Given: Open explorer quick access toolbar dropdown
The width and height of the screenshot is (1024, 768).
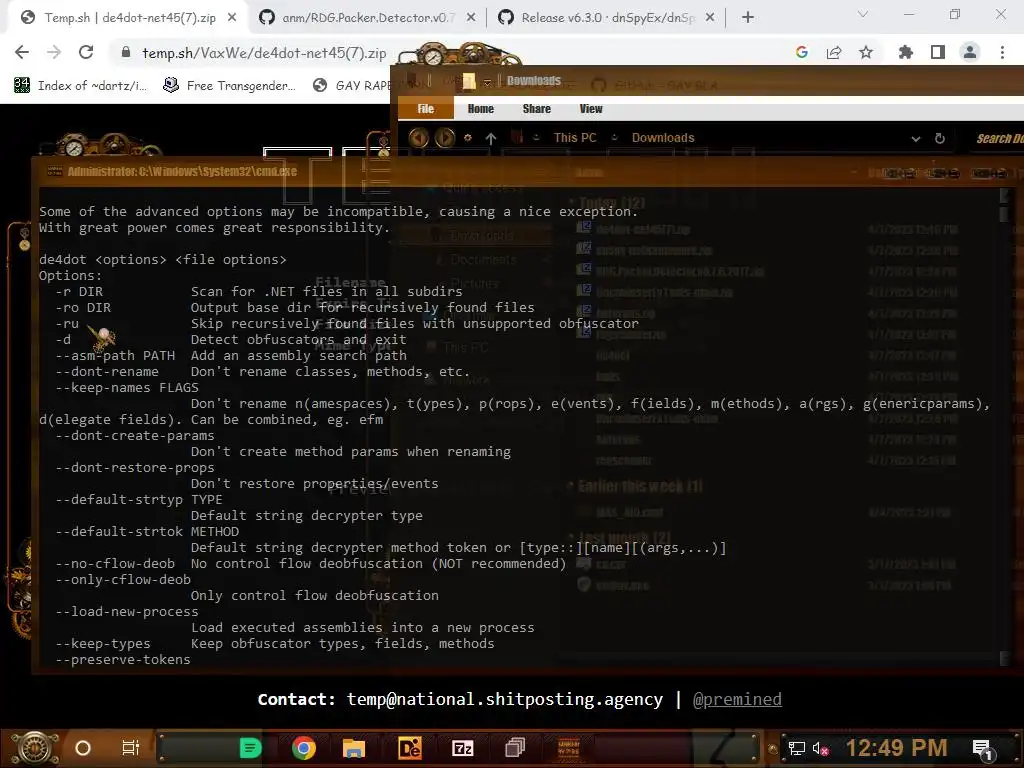Looking at the screenshot, I should click(x=487, y=81).
